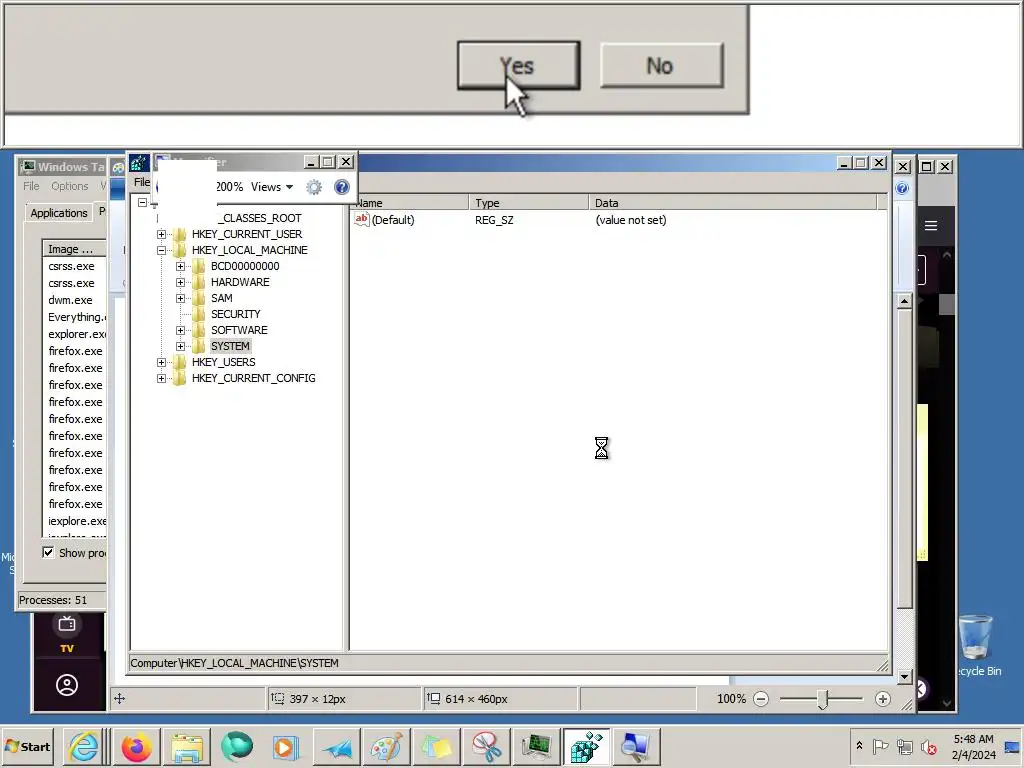
Task: Expand HKEY_CURRENT_CONFIG node
Action: tap(161, 378)
